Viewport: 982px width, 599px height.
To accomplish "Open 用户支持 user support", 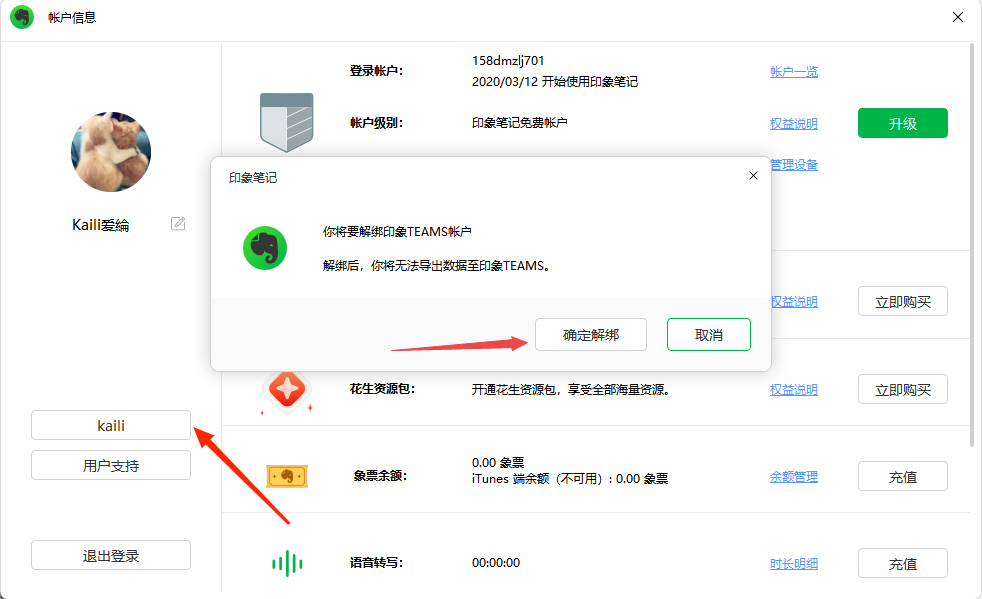I will tap(111, 466).
